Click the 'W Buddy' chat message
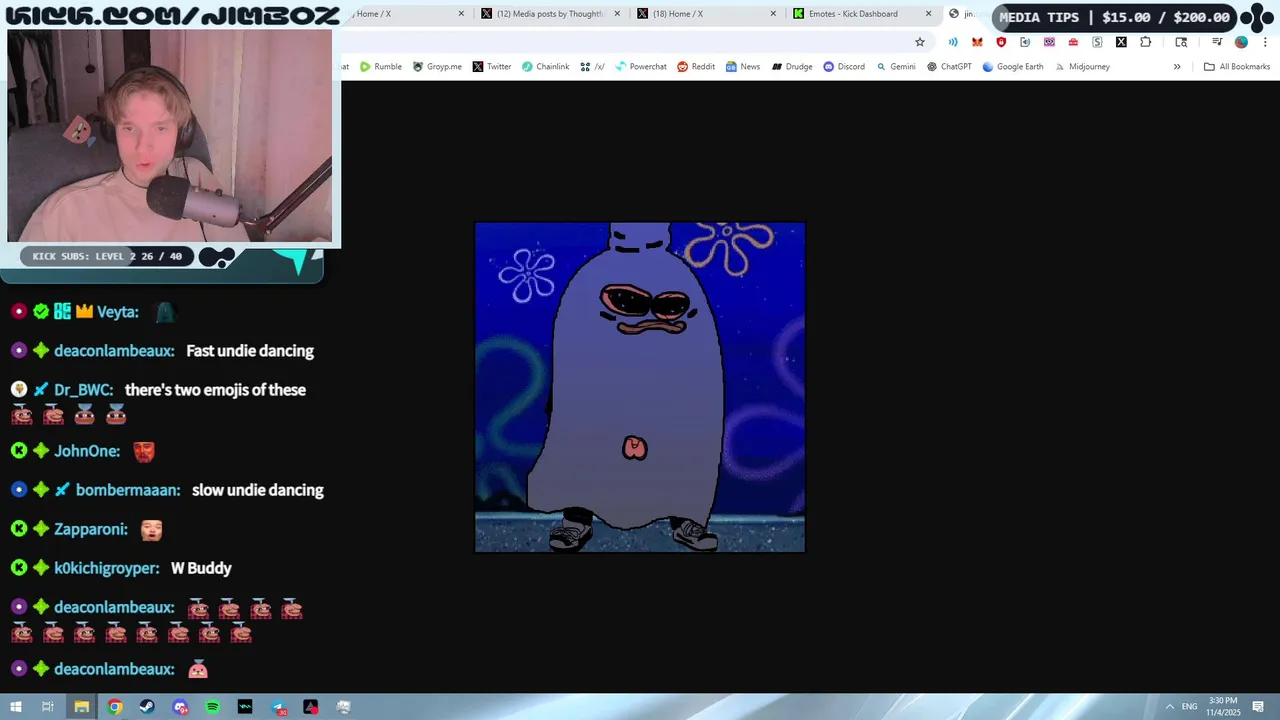 pyautogui.click(x=201, y=568)
